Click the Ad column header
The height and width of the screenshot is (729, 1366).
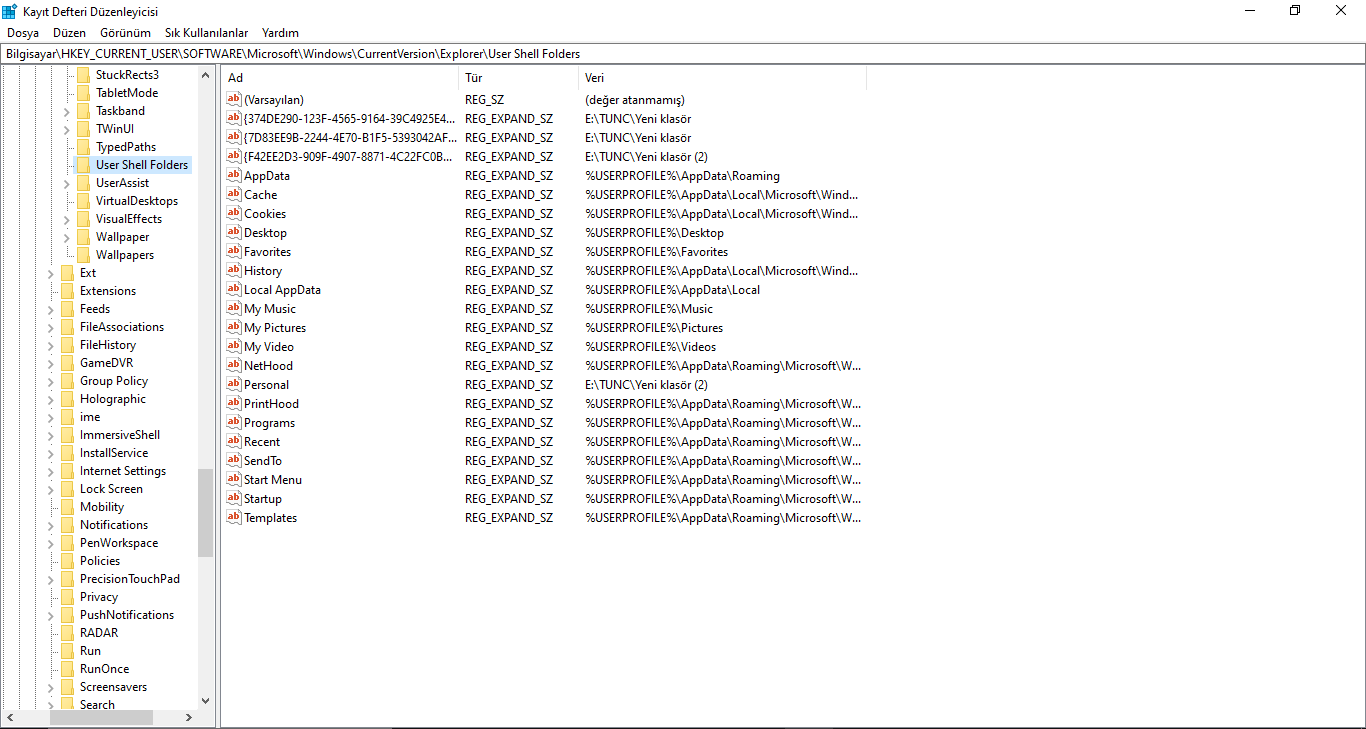340,78
